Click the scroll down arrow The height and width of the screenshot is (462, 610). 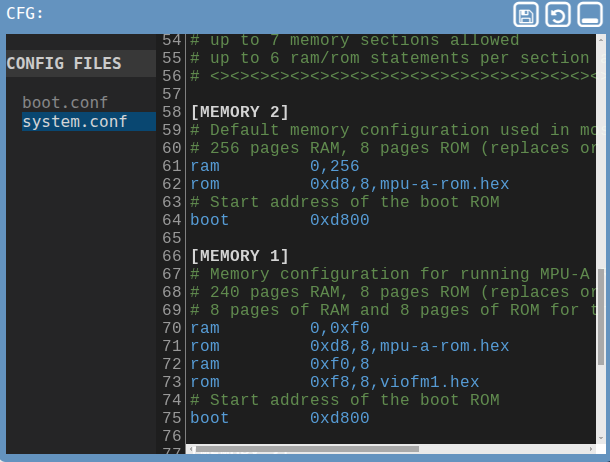coord(601,438)
